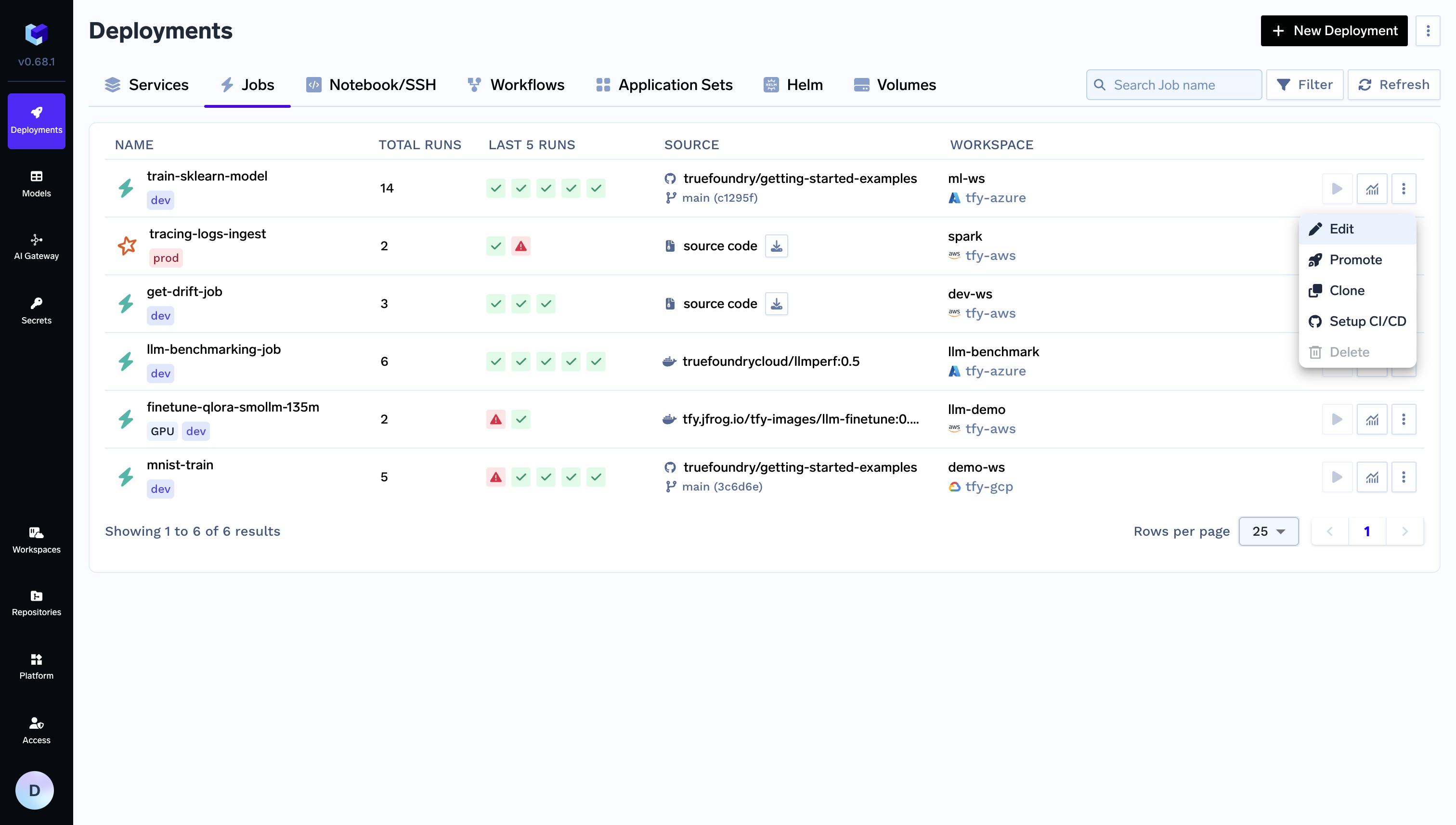Download source code for tracing-logs-ingest
The image size is (1456, 825).
(x=776, y=246)
